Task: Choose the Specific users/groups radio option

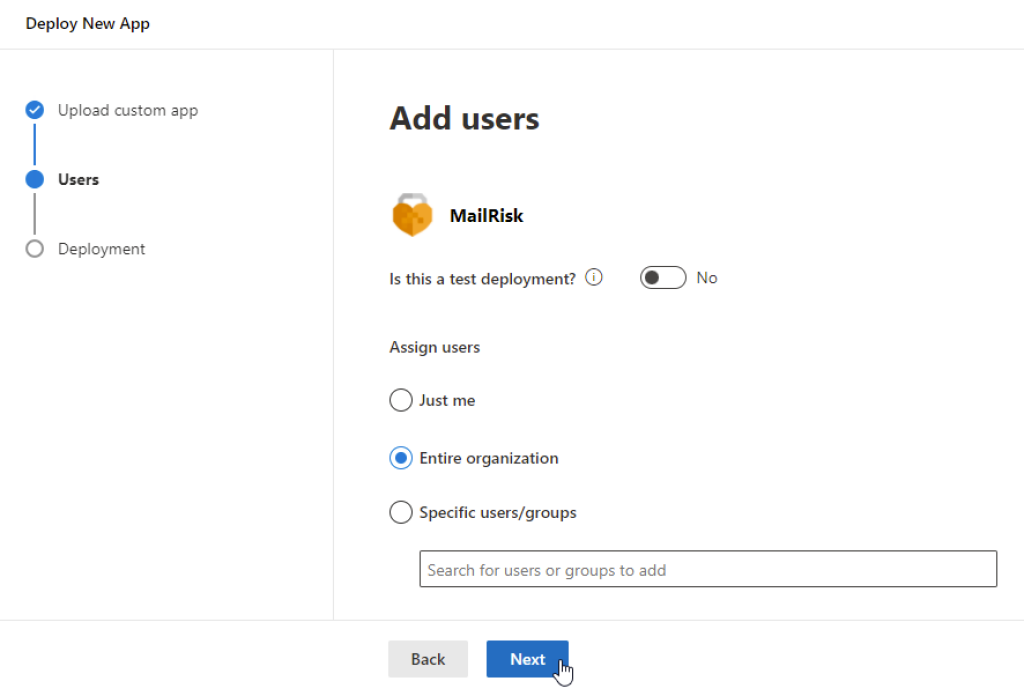Action: click(400, 512)
